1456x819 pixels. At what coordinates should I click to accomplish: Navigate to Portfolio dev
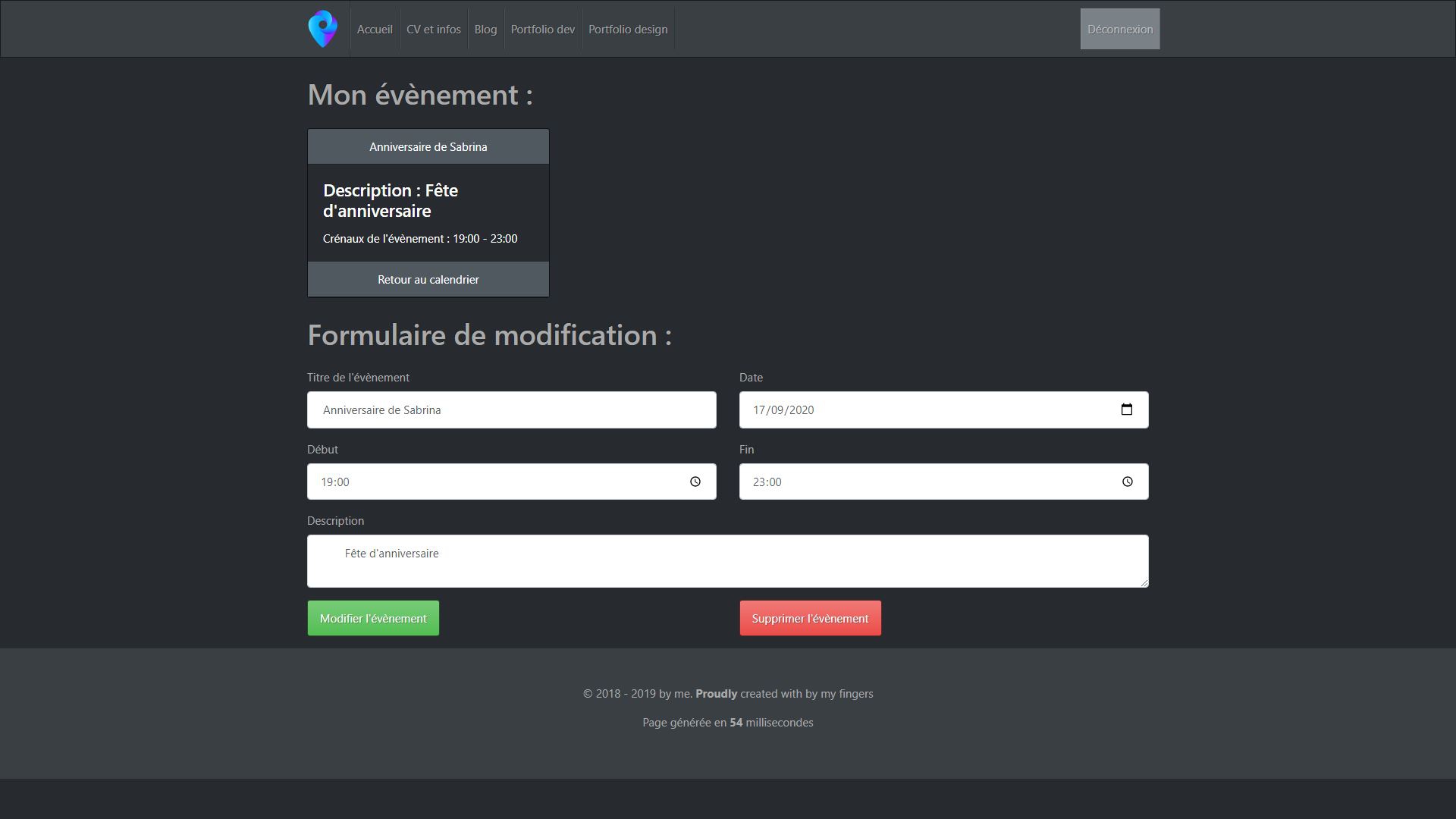point(543,30)
